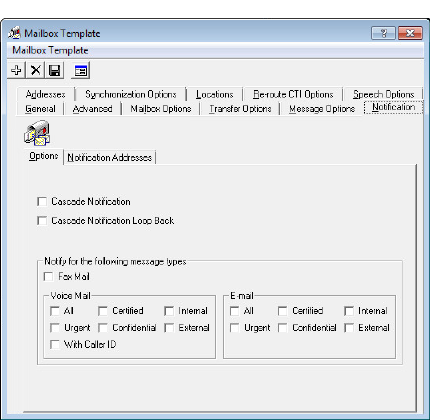Enable Voice Mail With Caller ID
This screenshot has width=430, height=420.
[x=55, y=344]
